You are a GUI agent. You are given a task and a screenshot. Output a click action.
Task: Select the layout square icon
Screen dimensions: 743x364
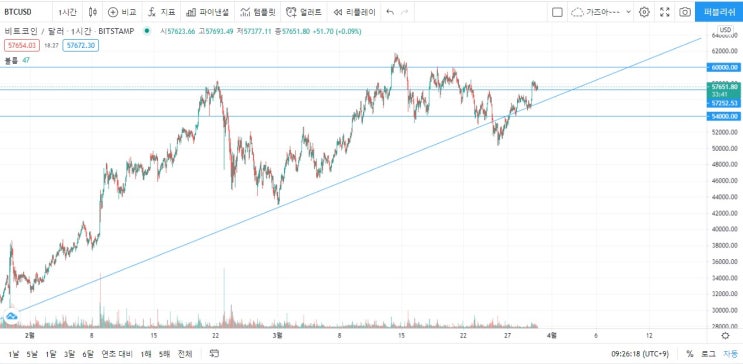(557, 12)
